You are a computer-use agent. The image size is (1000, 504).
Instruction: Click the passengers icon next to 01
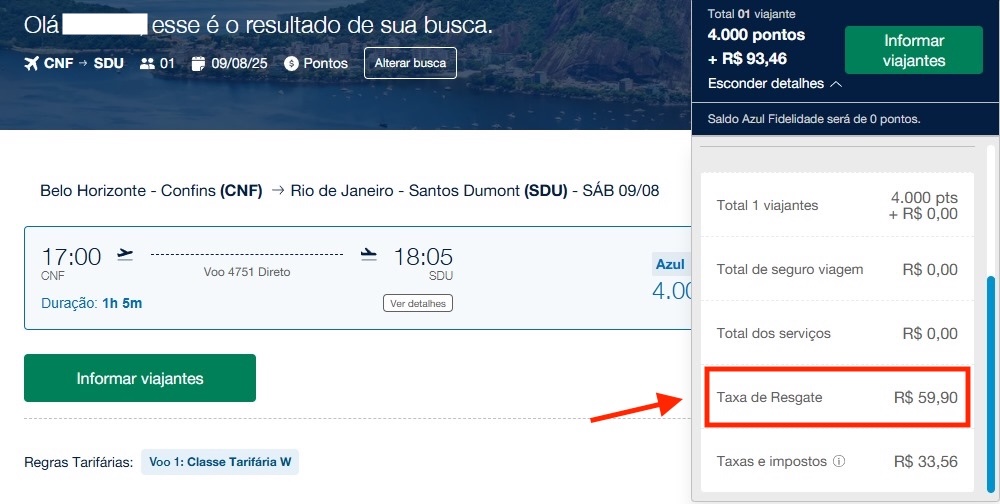[147, 63]
